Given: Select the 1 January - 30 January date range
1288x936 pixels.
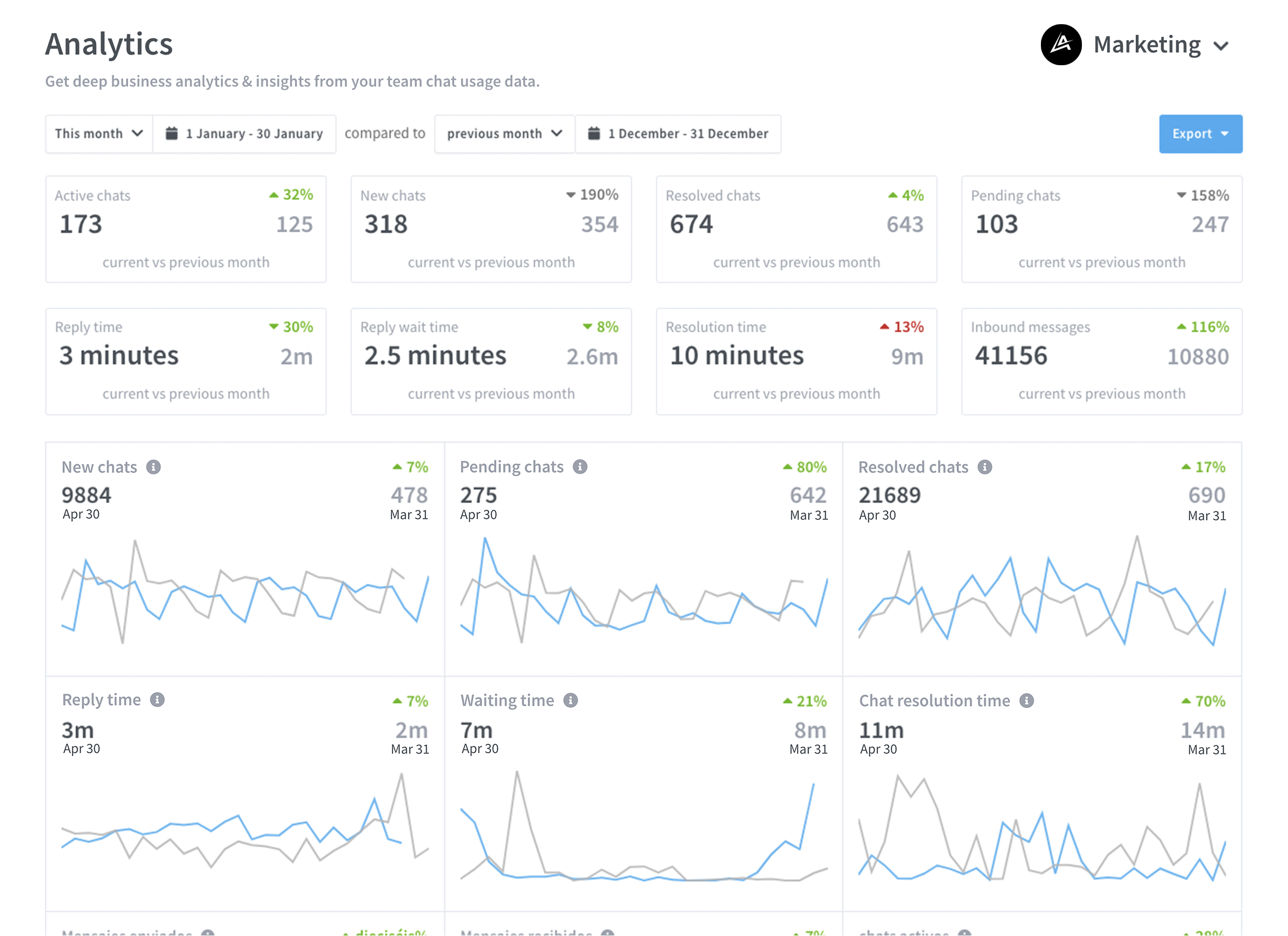Looking at the screenshot, I should coord(244,134).
